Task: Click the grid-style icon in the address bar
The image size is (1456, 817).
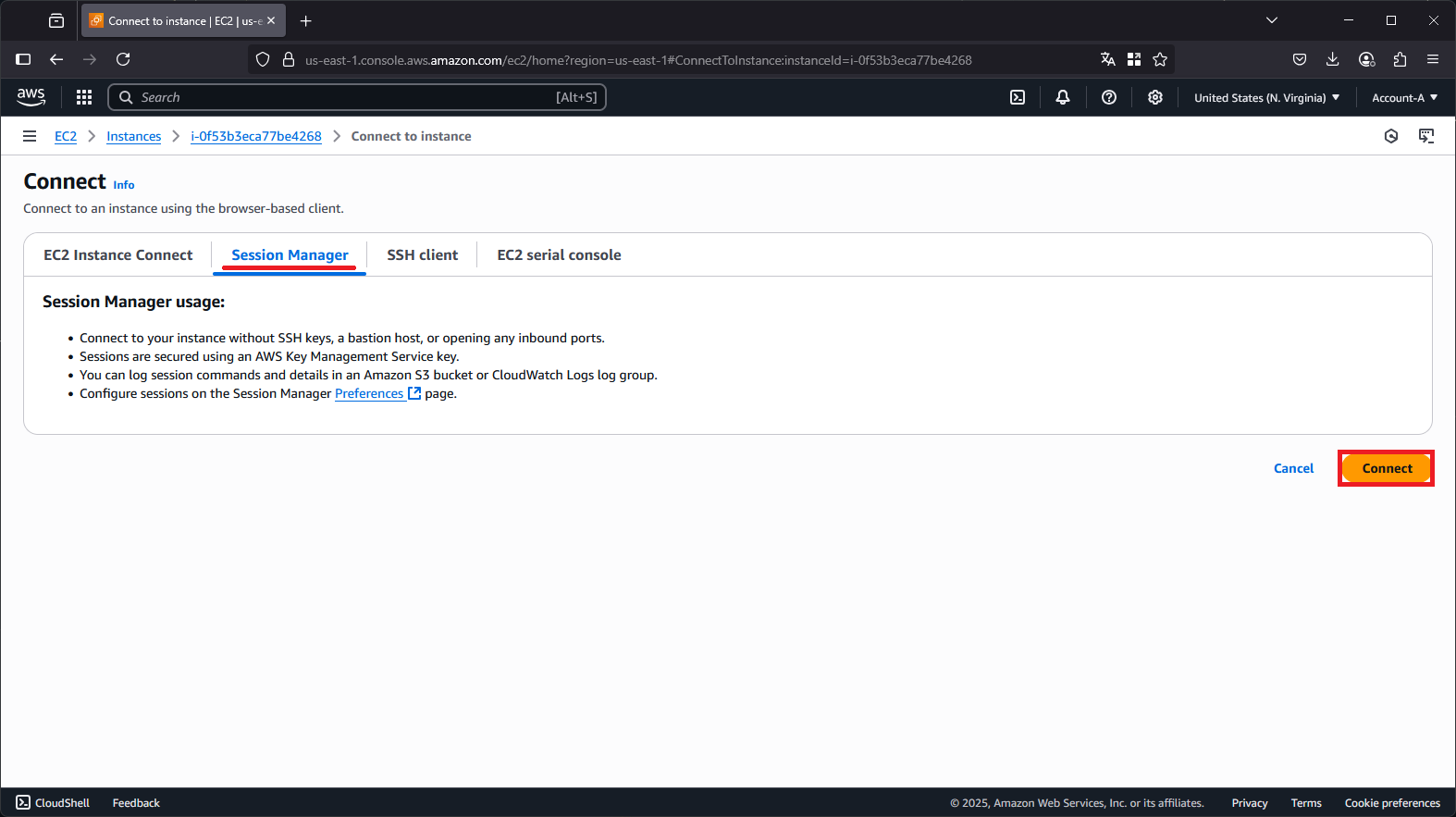Action: (1134, 59)
